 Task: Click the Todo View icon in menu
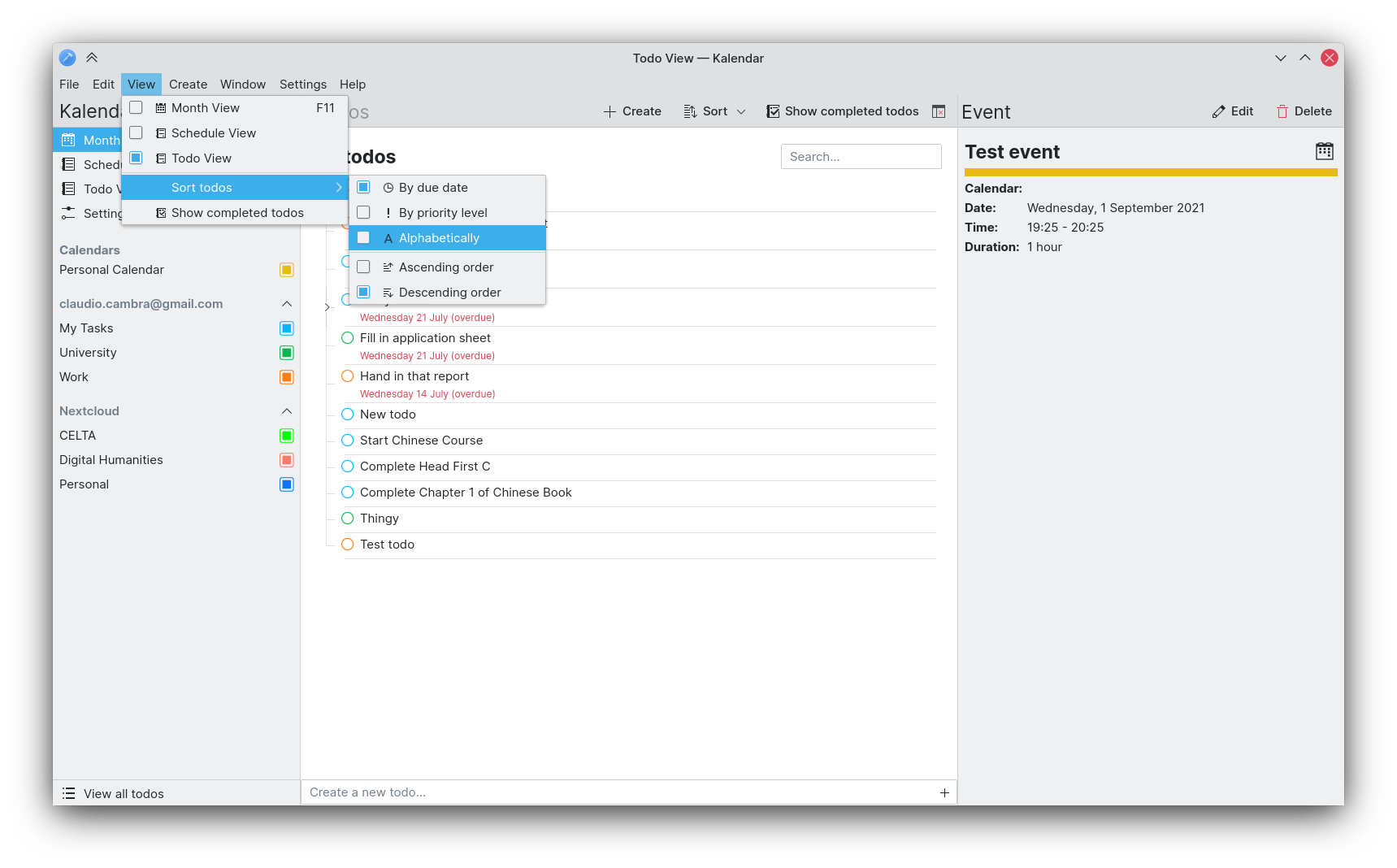tap(161, 158)
